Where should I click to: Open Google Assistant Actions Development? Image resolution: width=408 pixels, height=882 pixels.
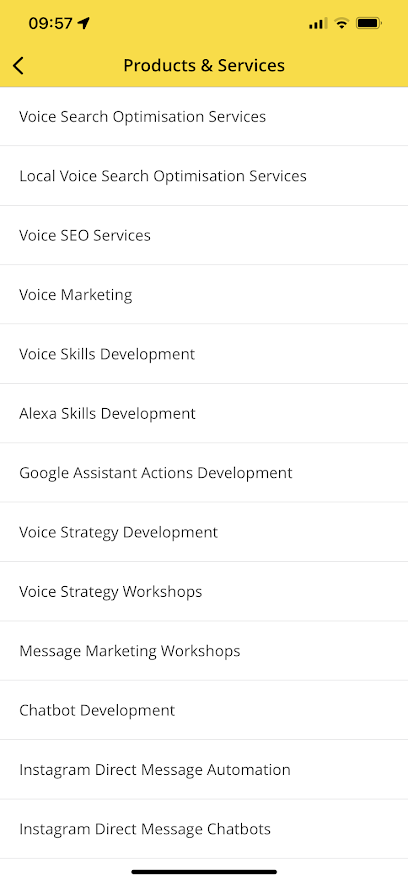pyautogui.click(x=204, y=472)
